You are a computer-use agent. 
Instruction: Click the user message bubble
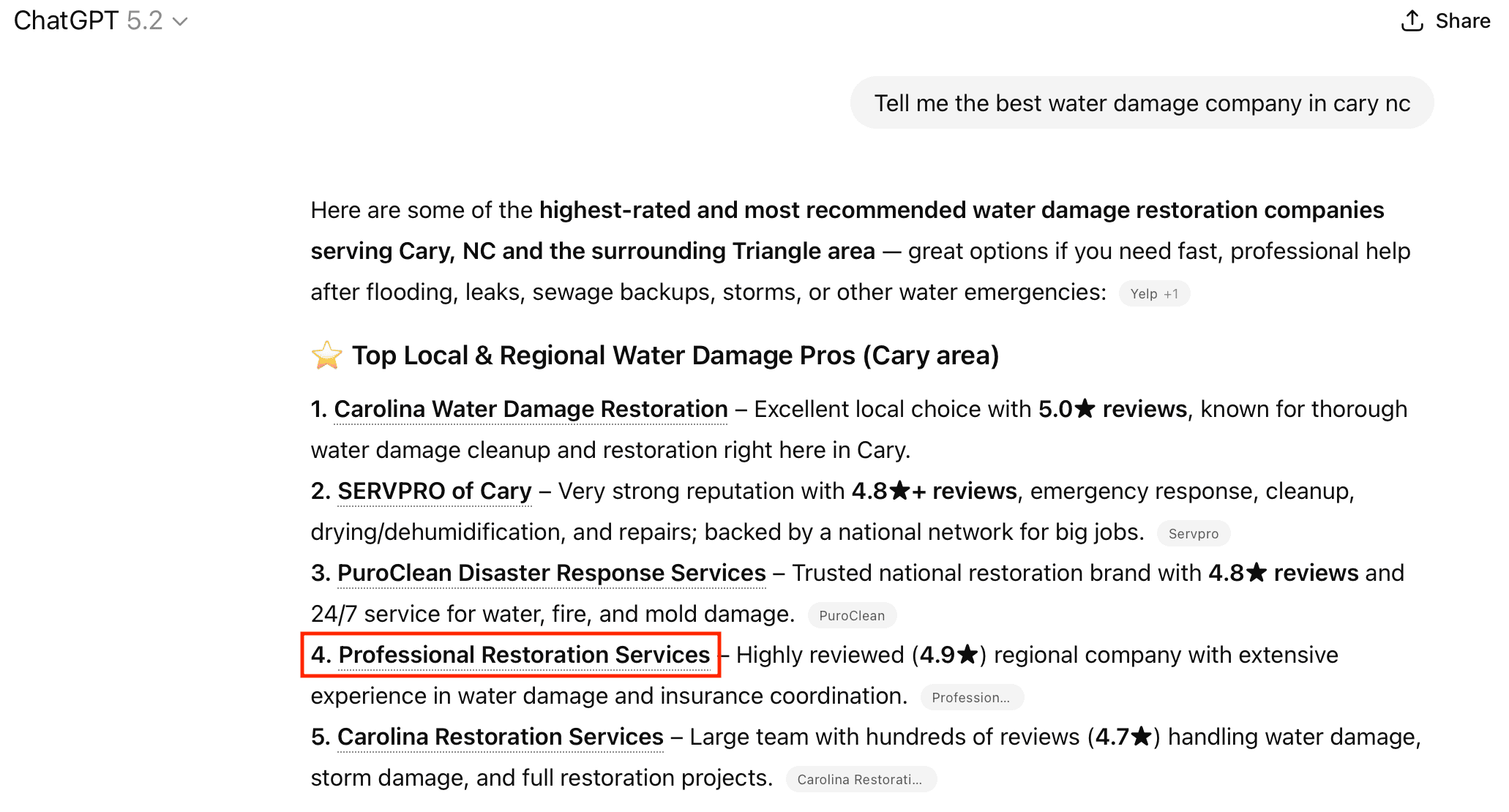tap(1141, 103)
